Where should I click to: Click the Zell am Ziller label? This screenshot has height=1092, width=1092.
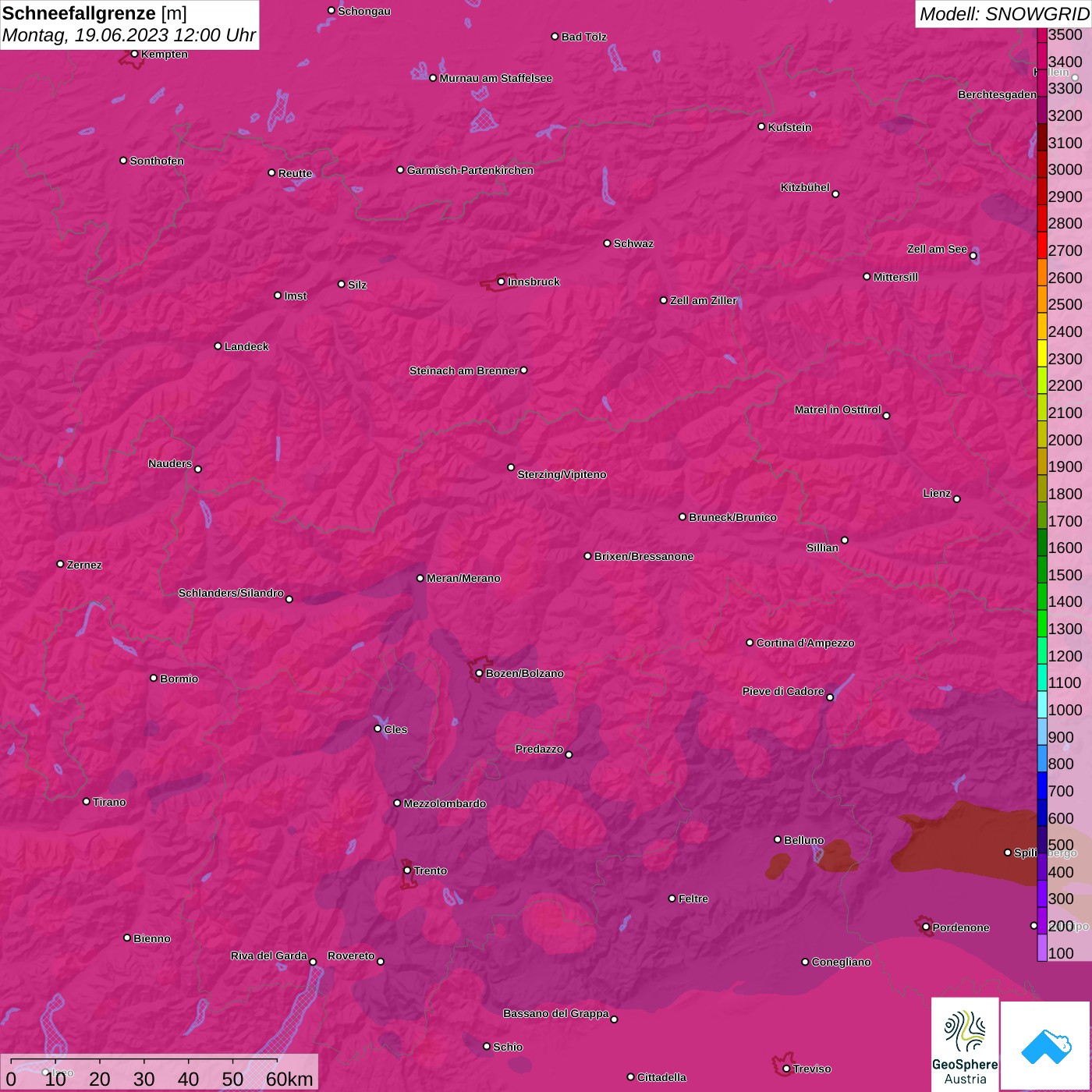point(704,300)
